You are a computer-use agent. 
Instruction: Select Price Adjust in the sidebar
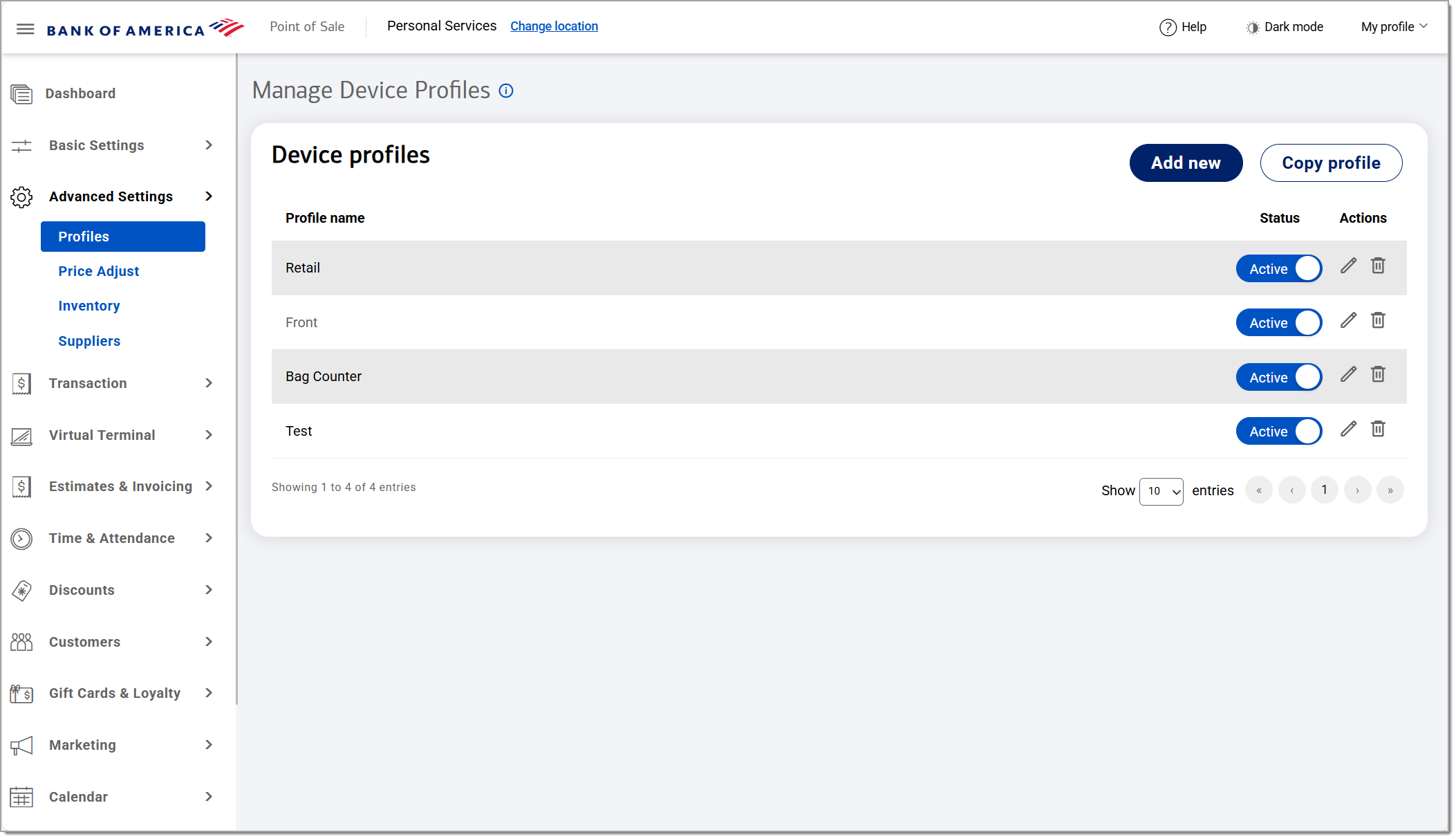(x=98, y=271)
